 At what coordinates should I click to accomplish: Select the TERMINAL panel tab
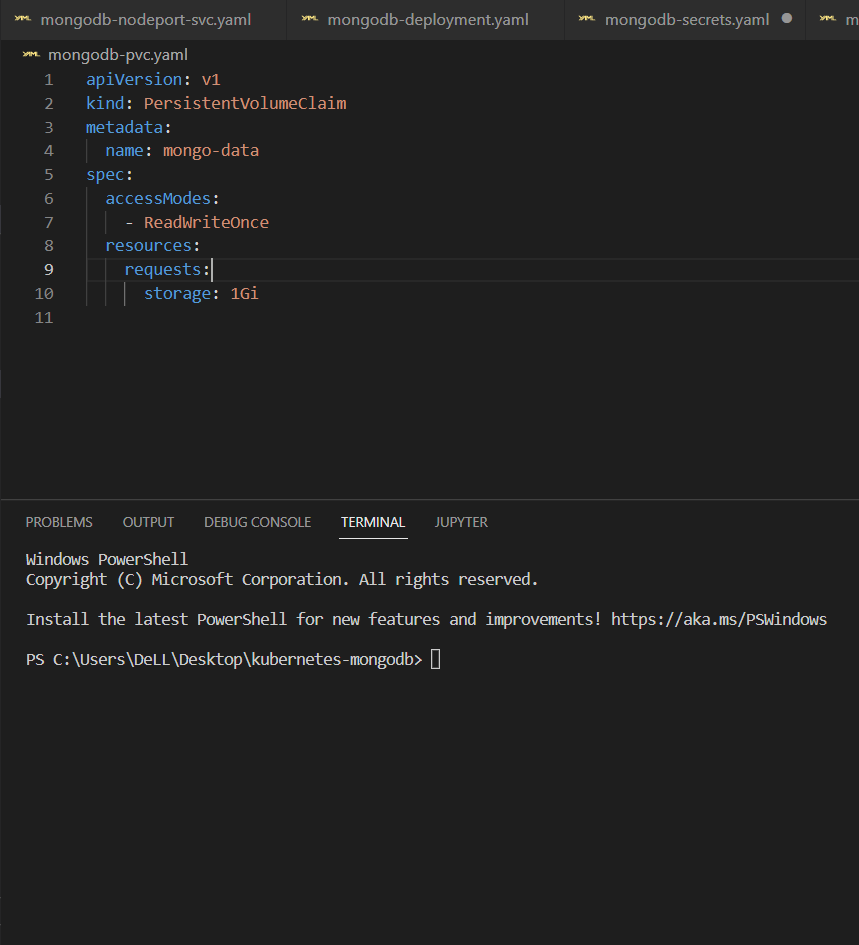coord(373,522)
